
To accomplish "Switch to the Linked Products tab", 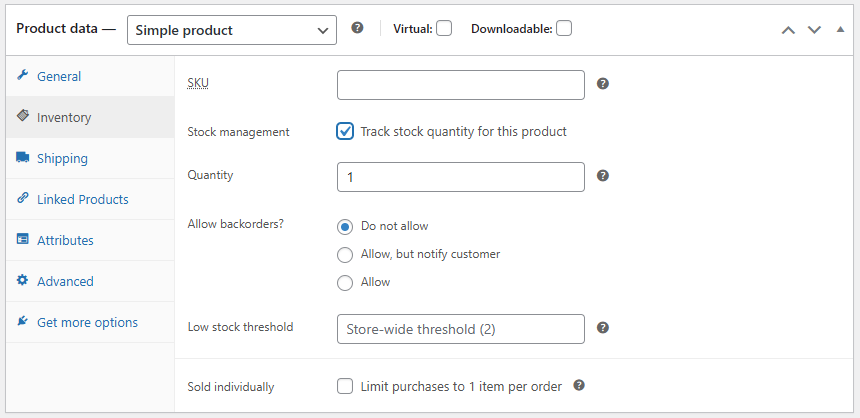I will 90,199.
